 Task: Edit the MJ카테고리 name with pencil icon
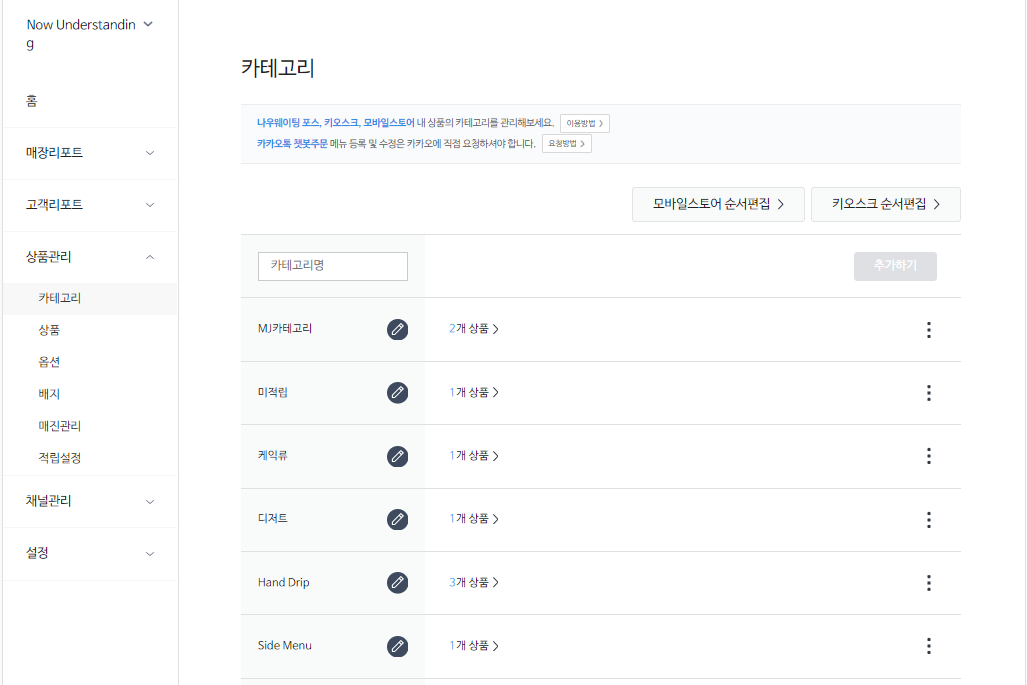tap(397, 329)
